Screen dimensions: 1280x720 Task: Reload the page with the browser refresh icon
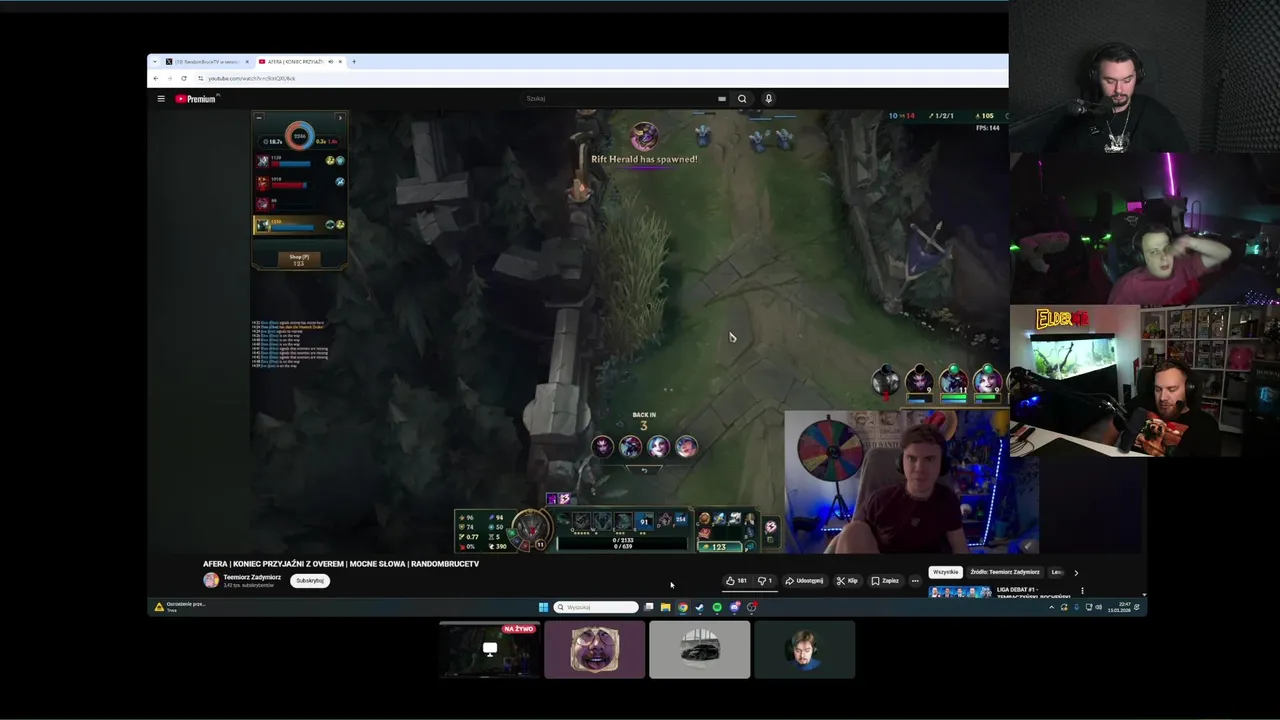(x=184, y=78)
